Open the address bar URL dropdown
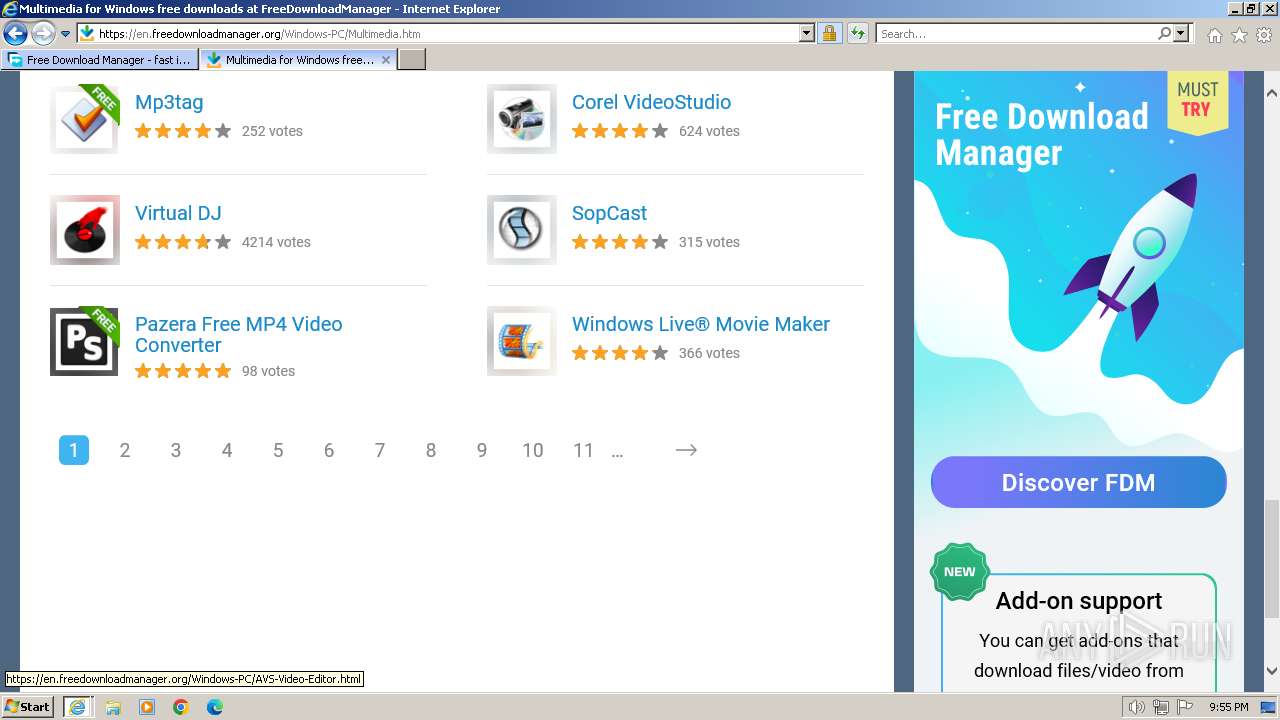 [807, 33]
